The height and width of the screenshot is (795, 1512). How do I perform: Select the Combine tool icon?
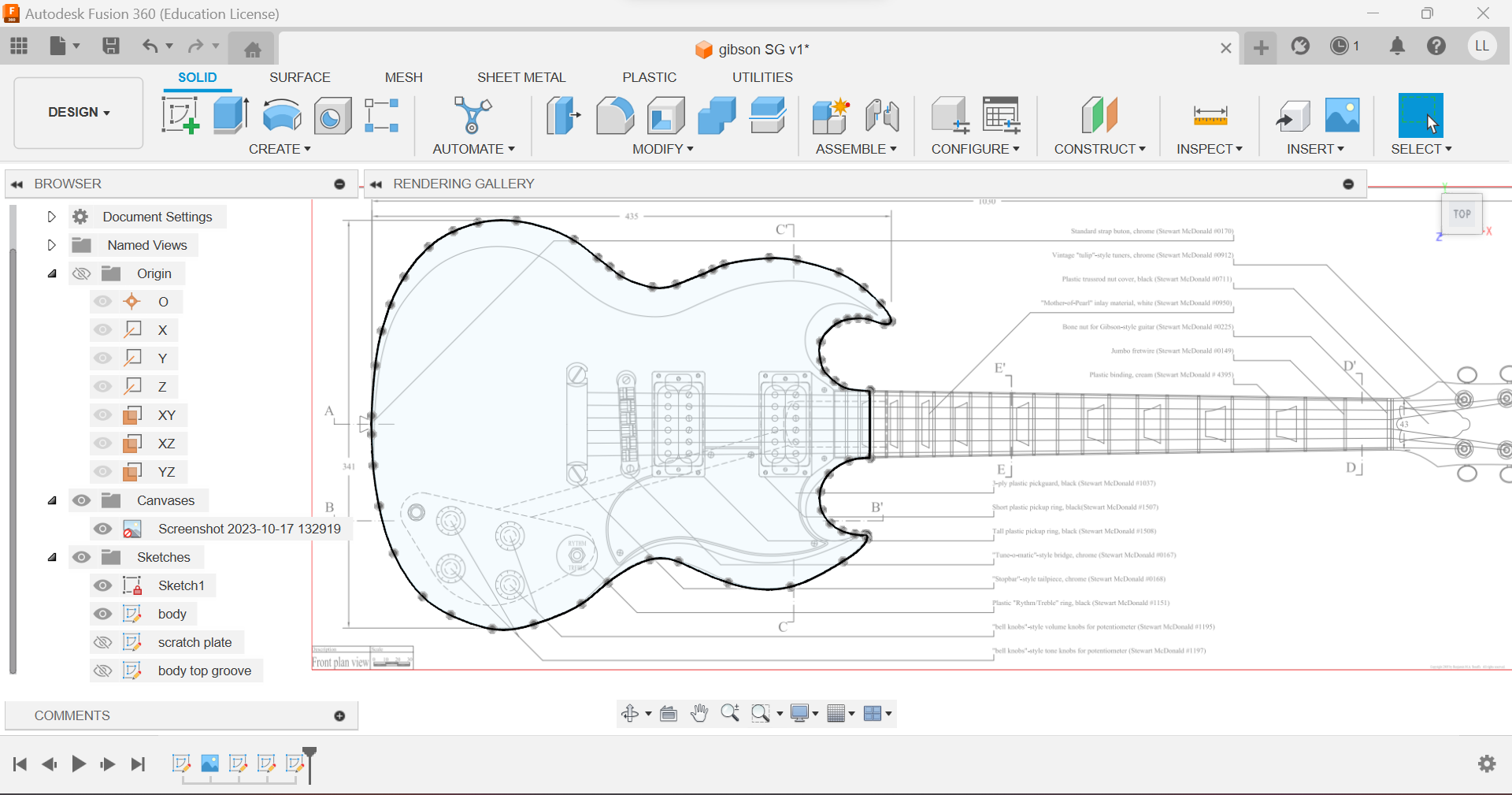pos(717,115)
